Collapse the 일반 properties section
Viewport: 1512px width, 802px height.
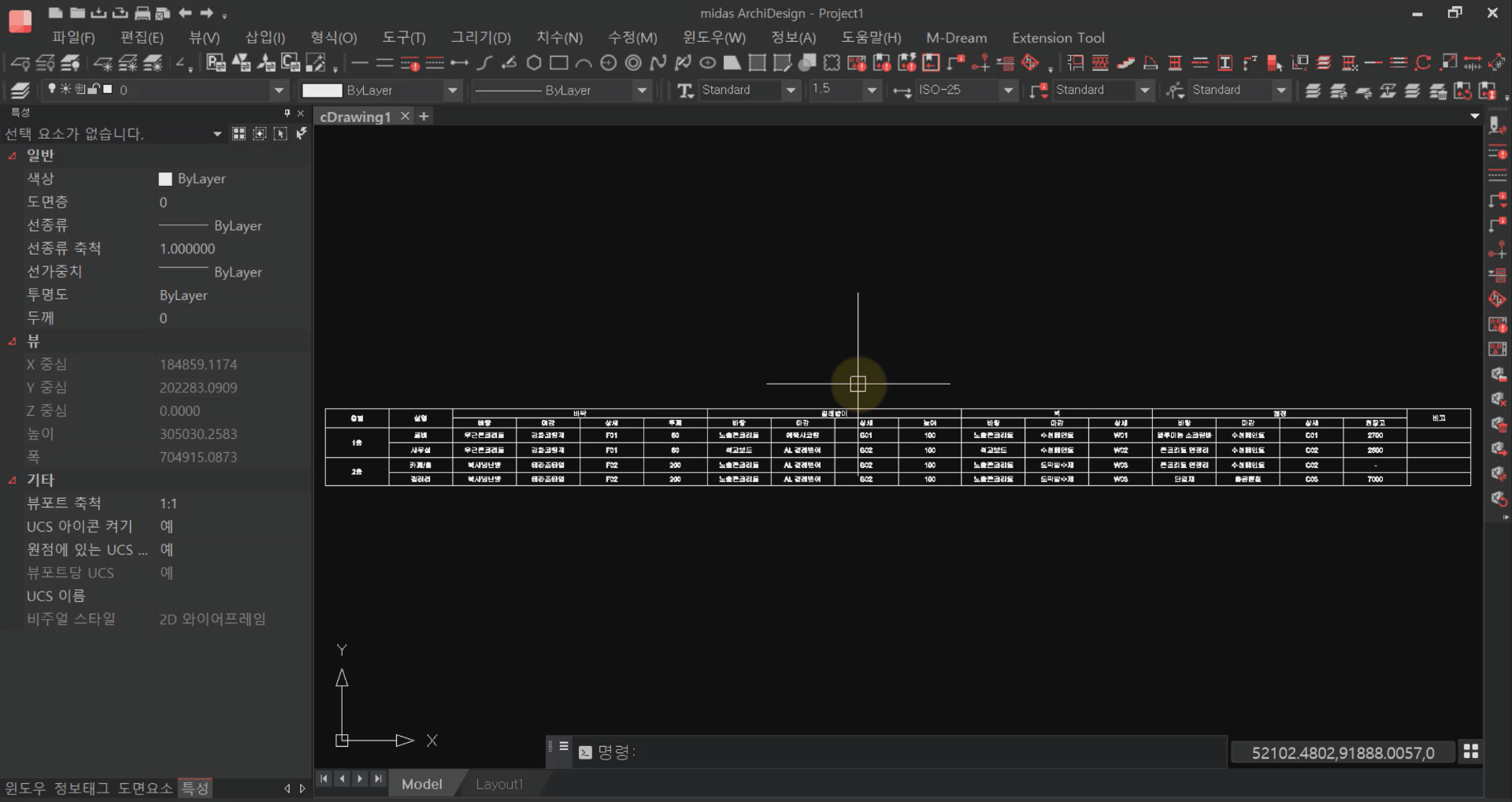pyautogui.click(x=12, y=156)
